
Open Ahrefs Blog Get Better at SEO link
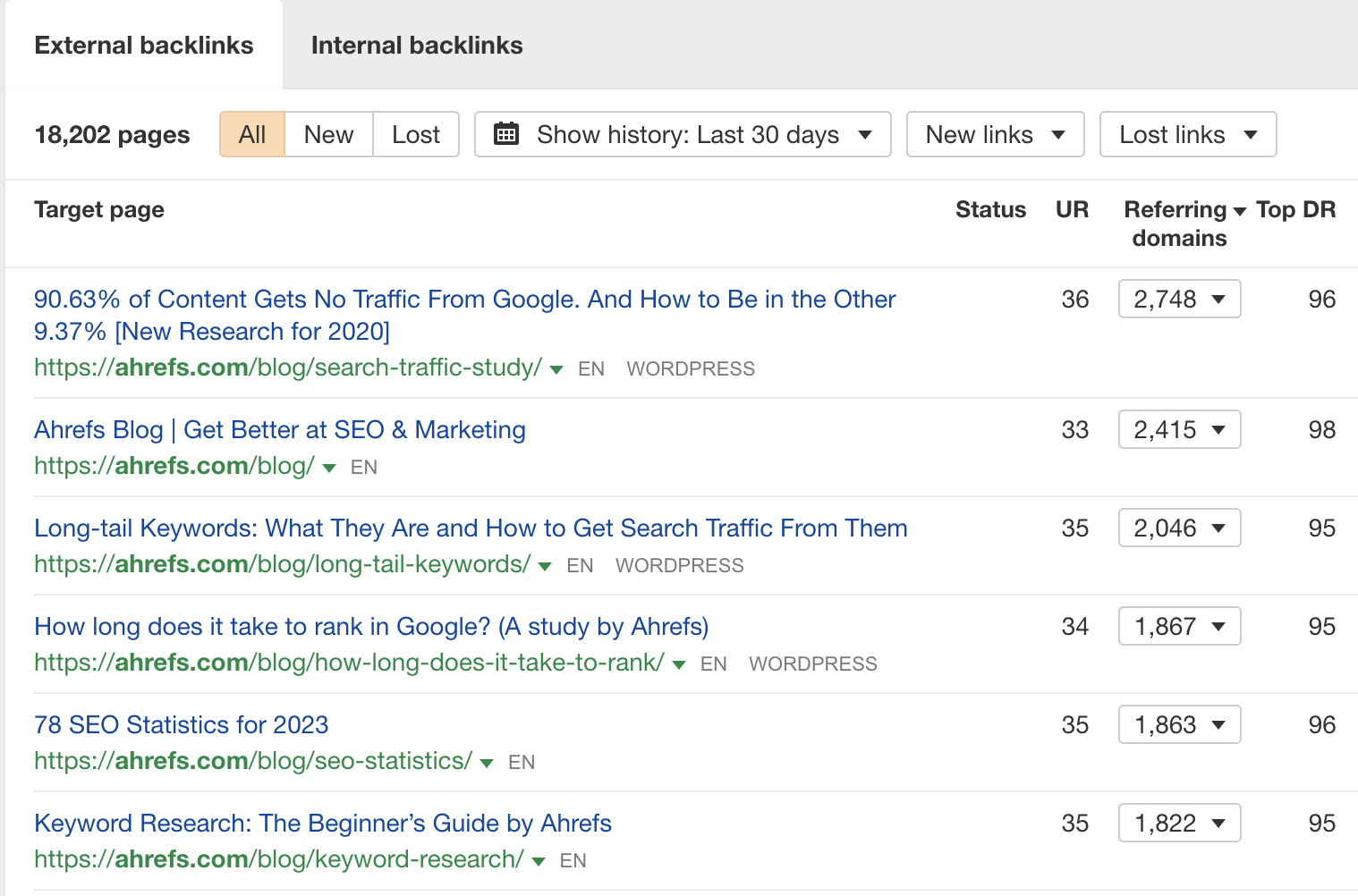click(280, 430)
